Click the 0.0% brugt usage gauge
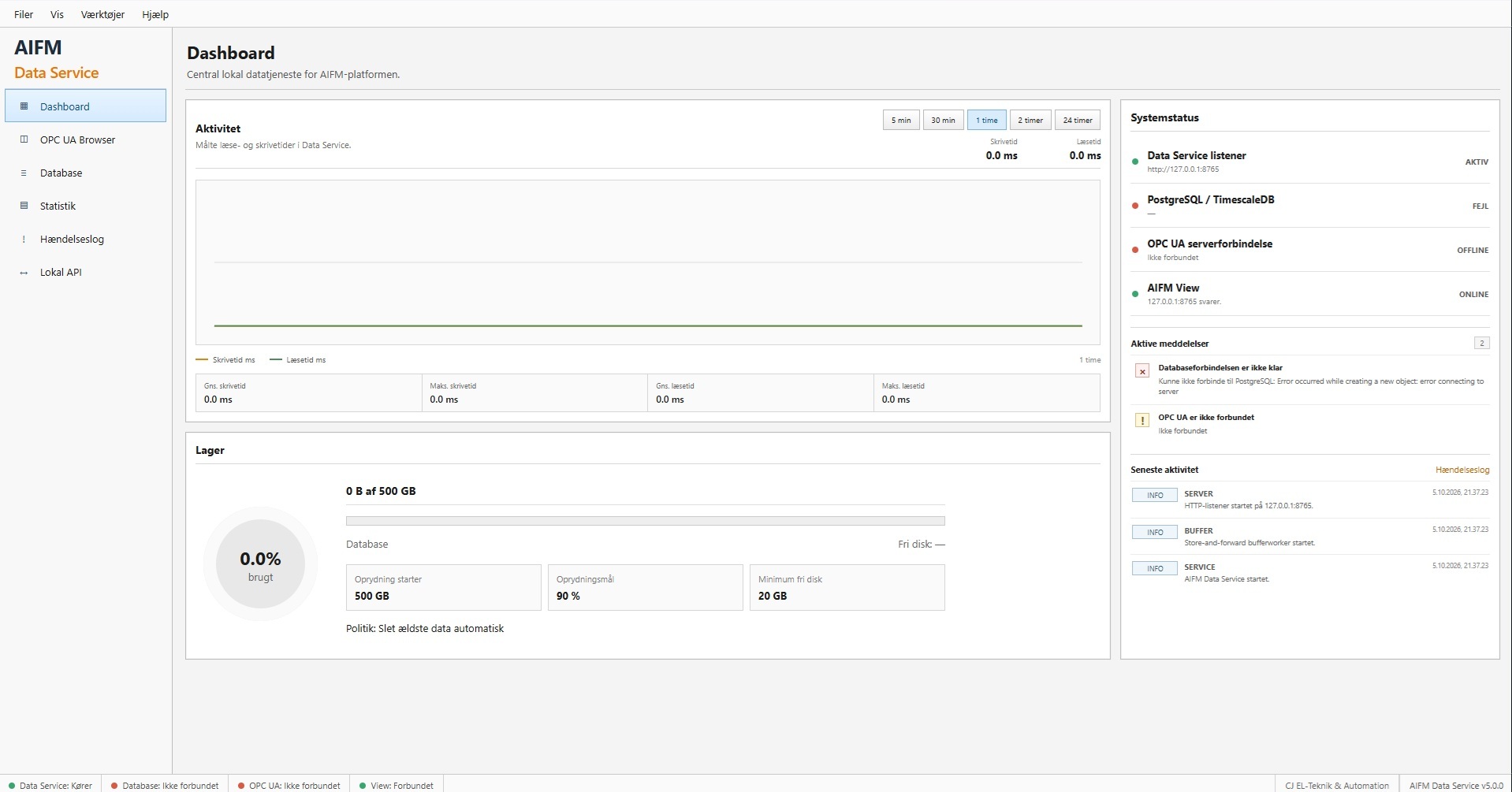Image resolution: width=1512 pixels, height=792 pixels. tap(260, 564)
